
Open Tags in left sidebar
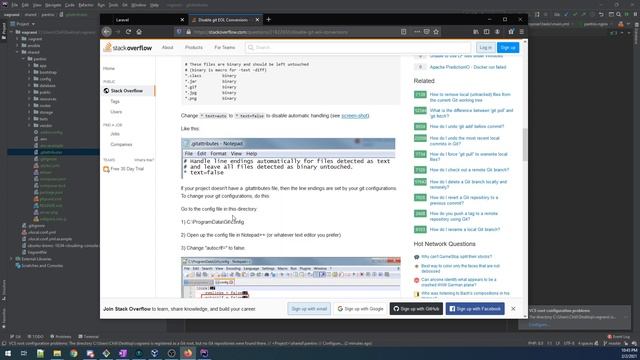(115, 101)
